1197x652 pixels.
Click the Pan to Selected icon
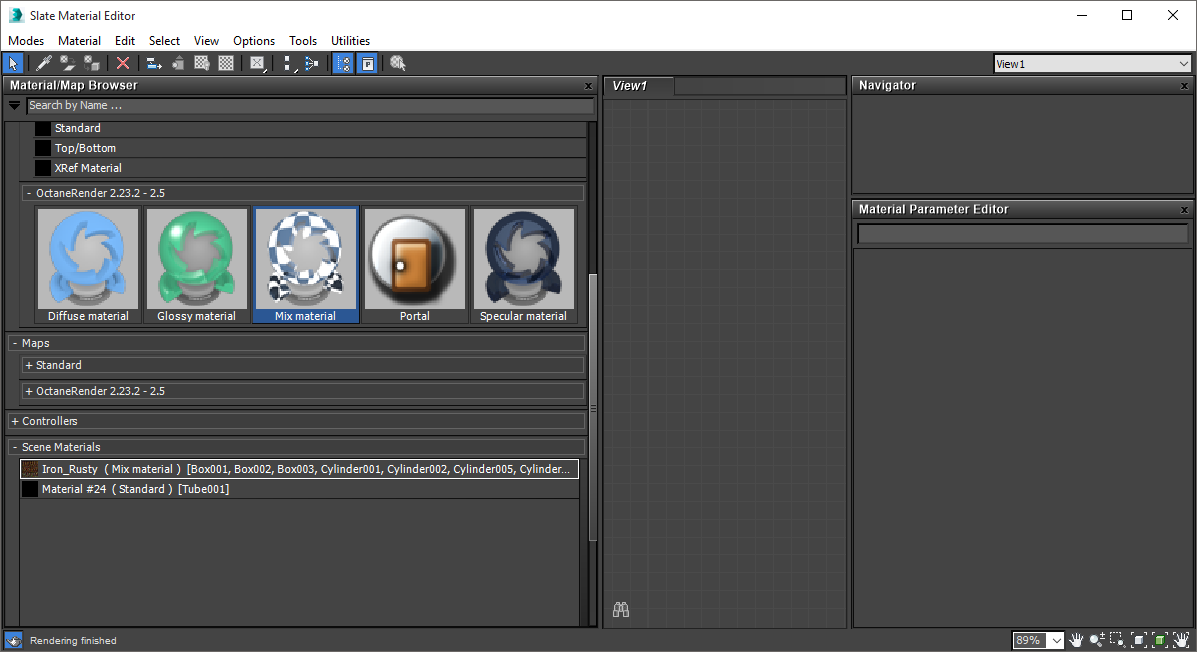[1182, 640]
